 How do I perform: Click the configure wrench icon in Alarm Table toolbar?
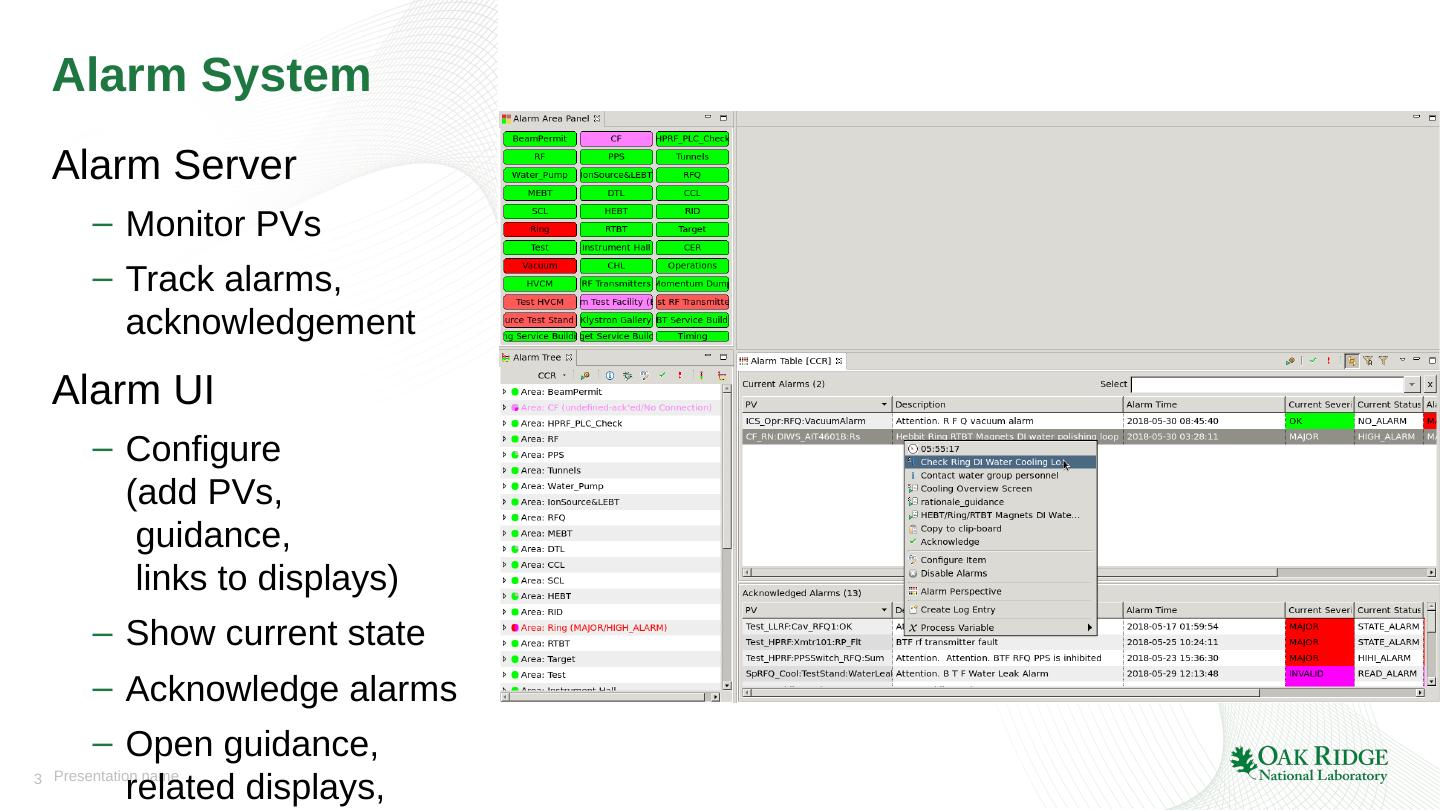[1291, 361]
